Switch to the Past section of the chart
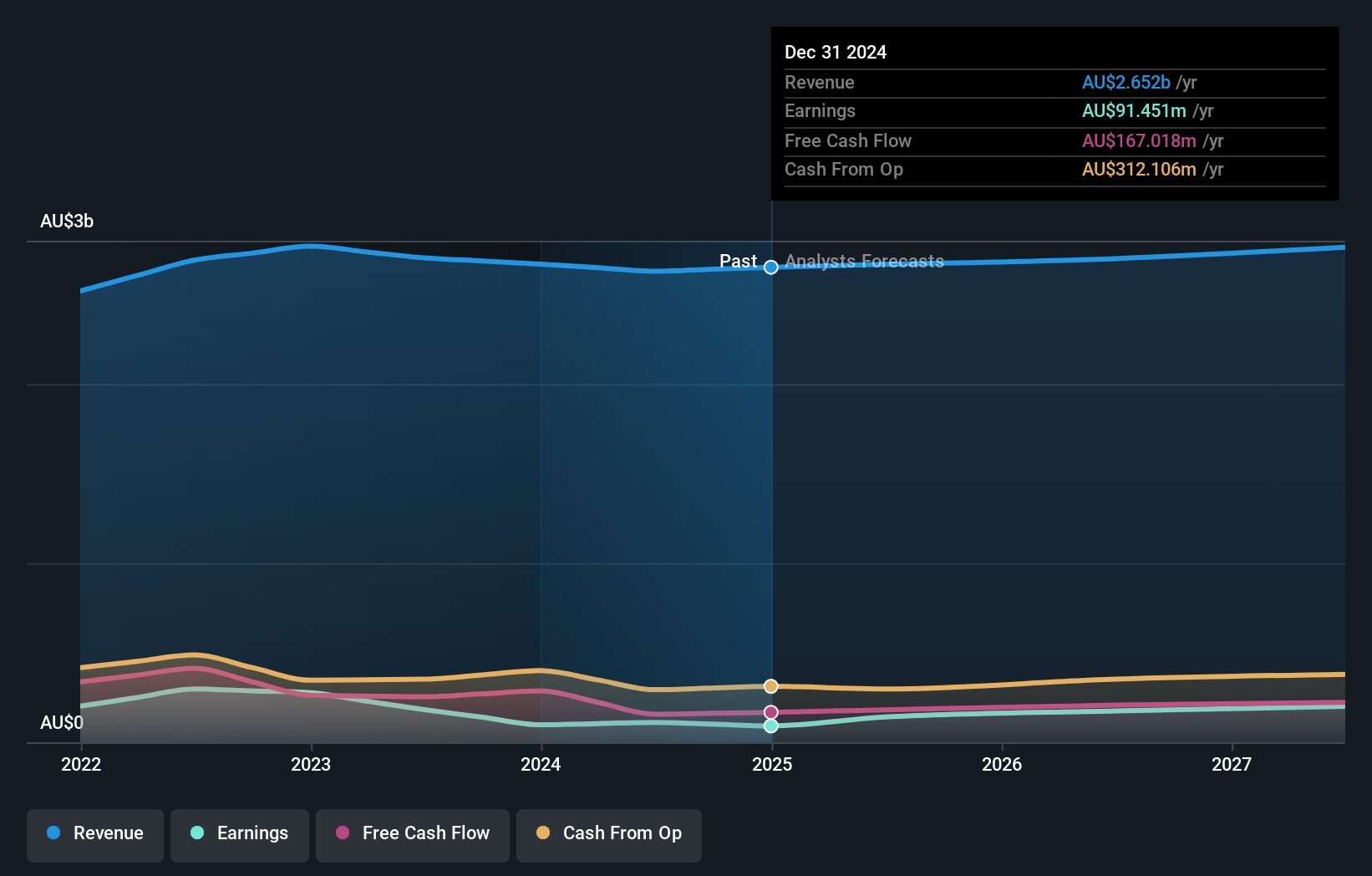Viewport: 1372px width, 876px height. click(739, 261)
